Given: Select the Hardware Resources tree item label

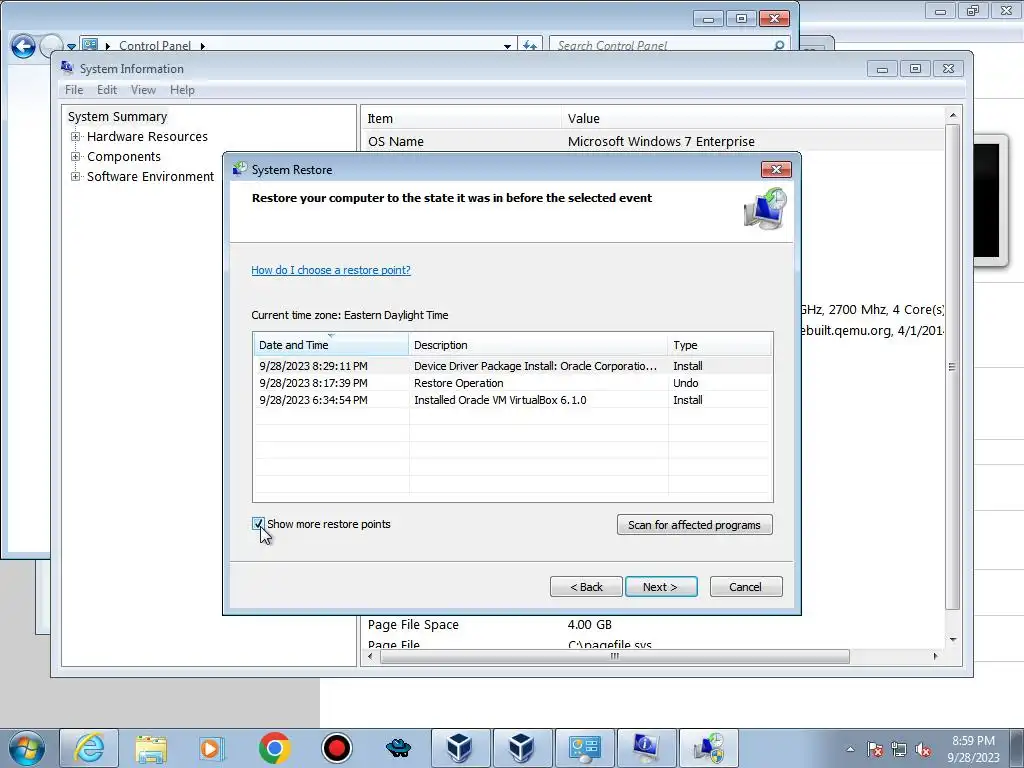Looking at the screenshot, I should coord(148,136).
